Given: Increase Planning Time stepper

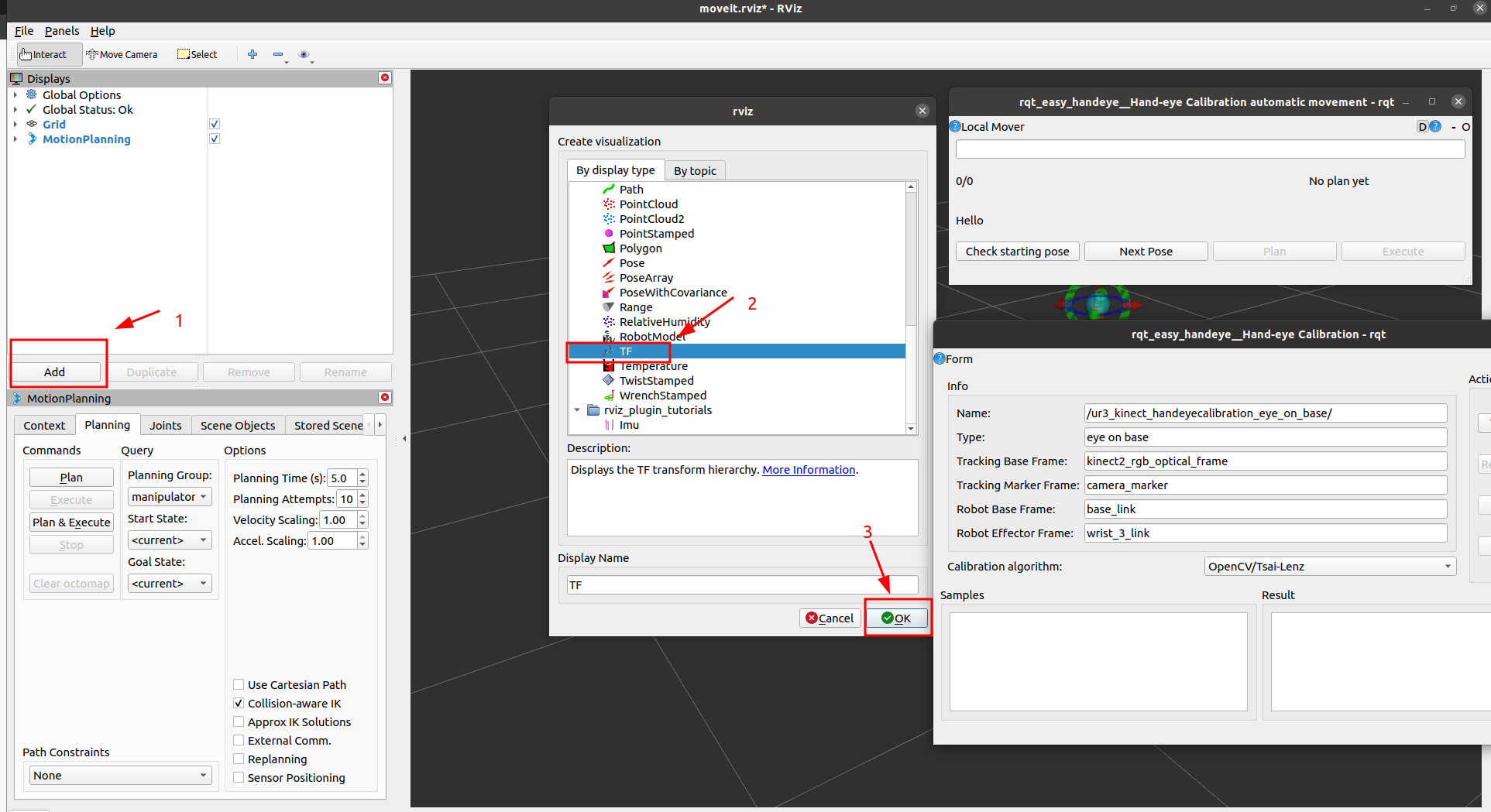Looking at the screenshot, I should click(x=362, y=474).
